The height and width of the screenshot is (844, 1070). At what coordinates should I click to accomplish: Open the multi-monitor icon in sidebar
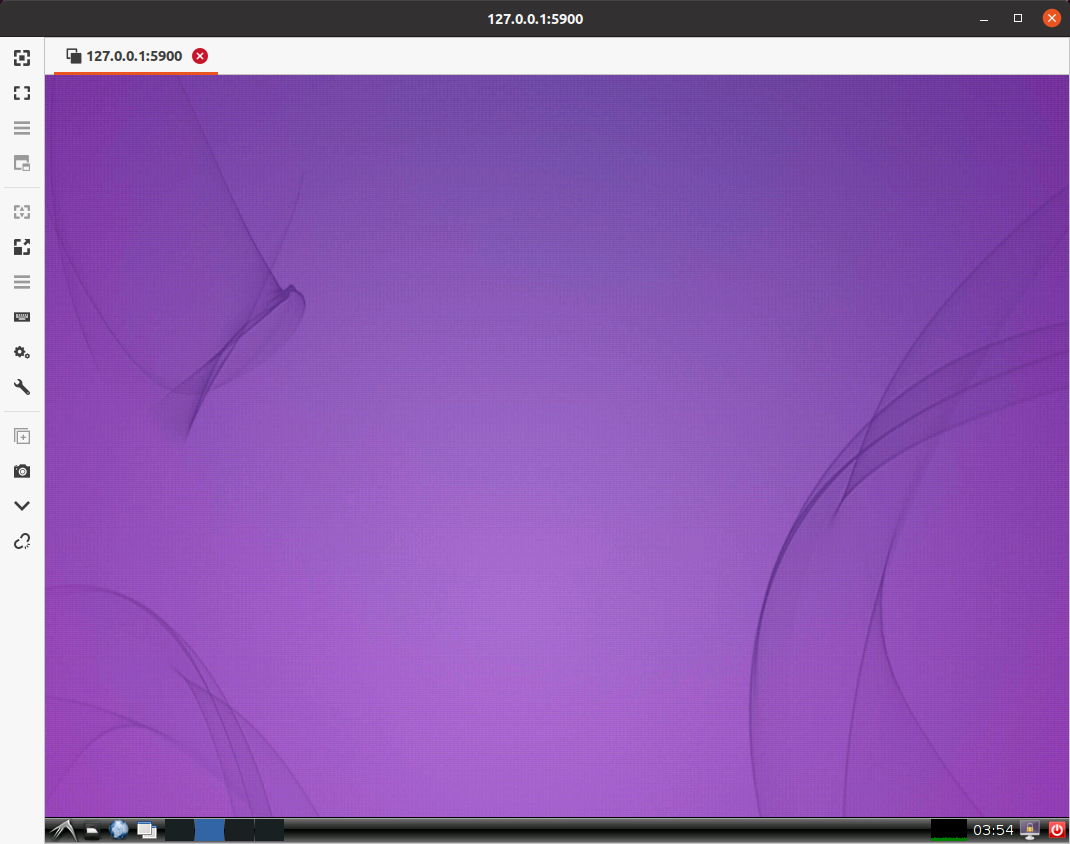pyautogui.click(x=21, y=163)
